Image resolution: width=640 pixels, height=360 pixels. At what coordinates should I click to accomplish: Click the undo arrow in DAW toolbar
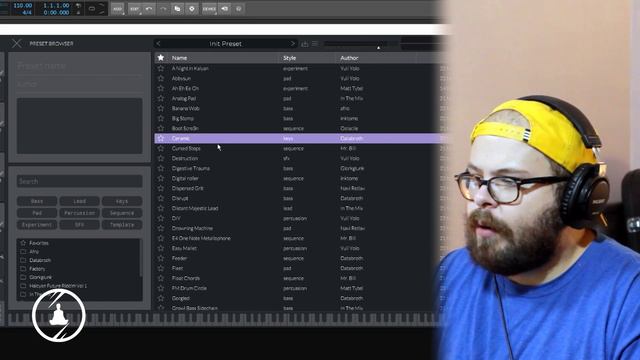pyautogui.click(x=149, y=9)
